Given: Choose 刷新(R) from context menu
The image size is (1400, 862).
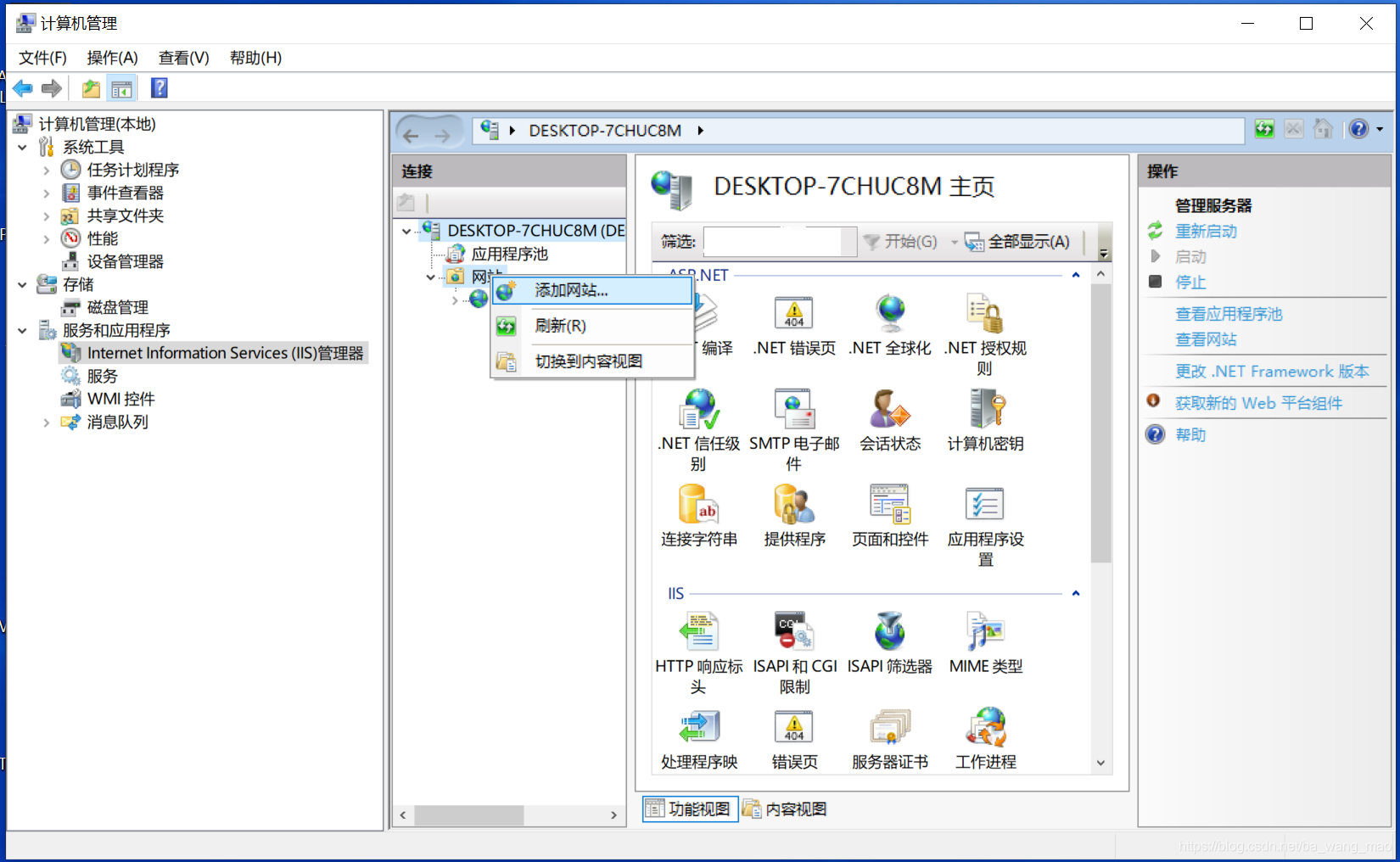Looking at the screenshot, I should tap(592, 326).
